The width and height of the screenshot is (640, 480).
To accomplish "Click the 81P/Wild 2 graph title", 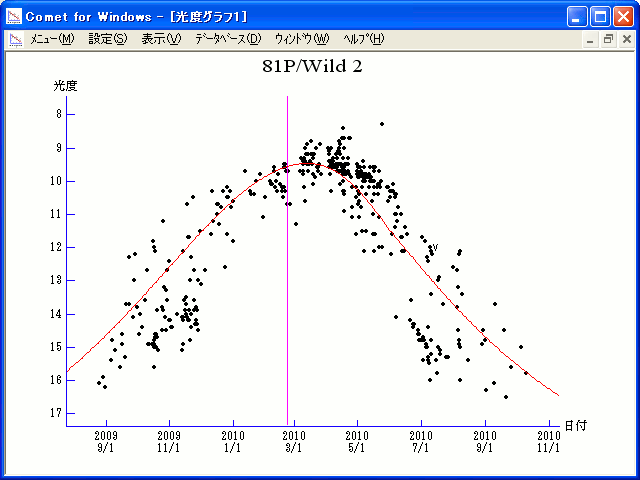I will click(312, 66).
